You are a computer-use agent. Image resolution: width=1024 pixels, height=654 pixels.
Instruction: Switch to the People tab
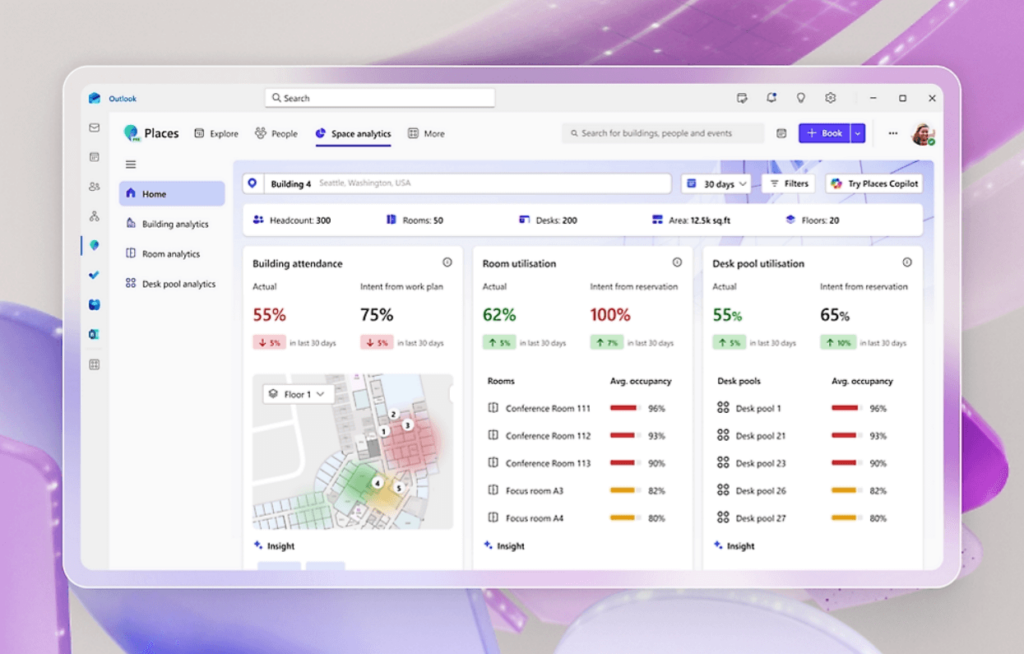276,133
